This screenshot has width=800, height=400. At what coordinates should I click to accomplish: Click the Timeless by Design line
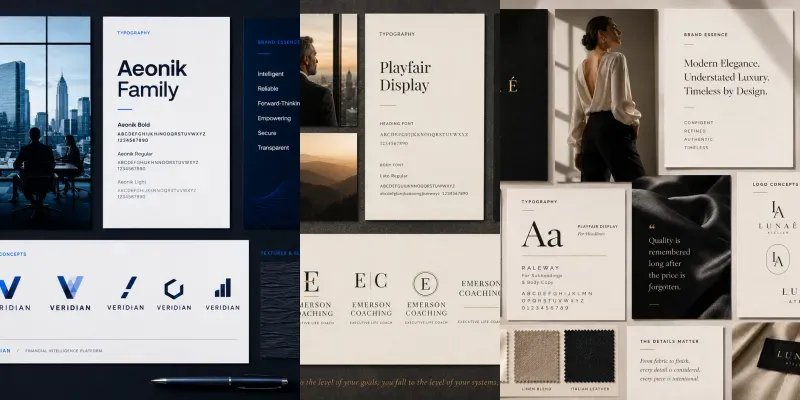point(726,92)
